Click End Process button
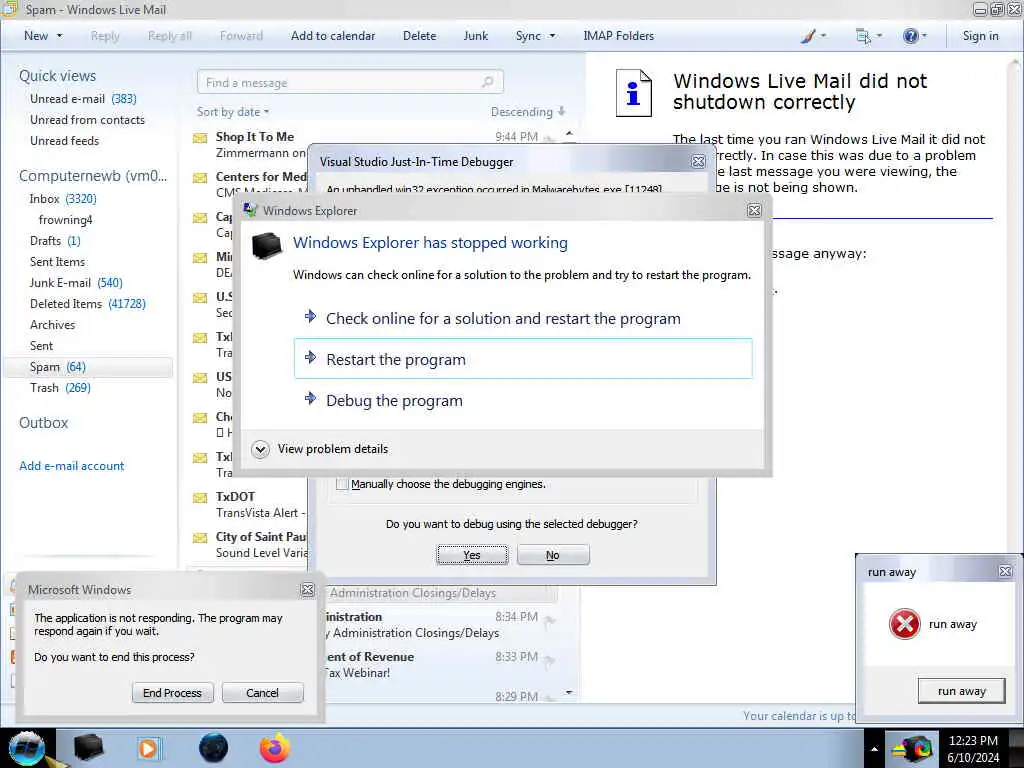This screenshot has height=768, width=1024. pos(172,692)
